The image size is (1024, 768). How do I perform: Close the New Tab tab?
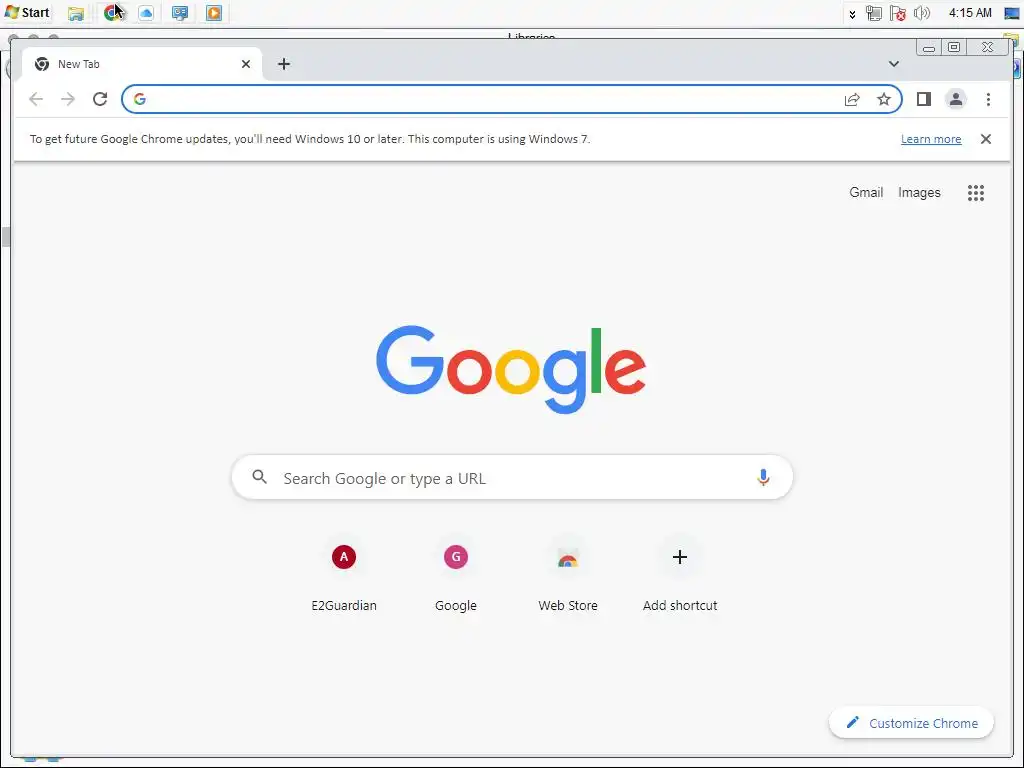246,64
